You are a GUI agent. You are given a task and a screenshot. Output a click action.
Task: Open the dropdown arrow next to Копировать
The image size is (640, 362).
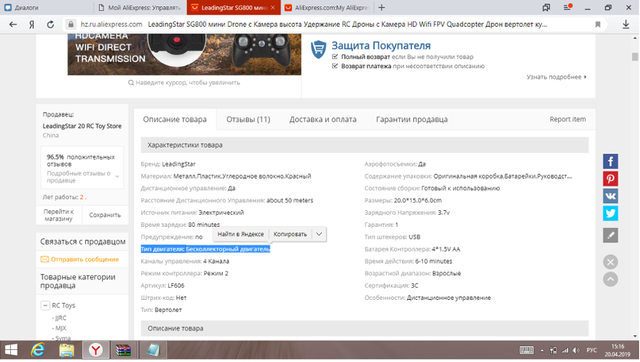point(319,234)
